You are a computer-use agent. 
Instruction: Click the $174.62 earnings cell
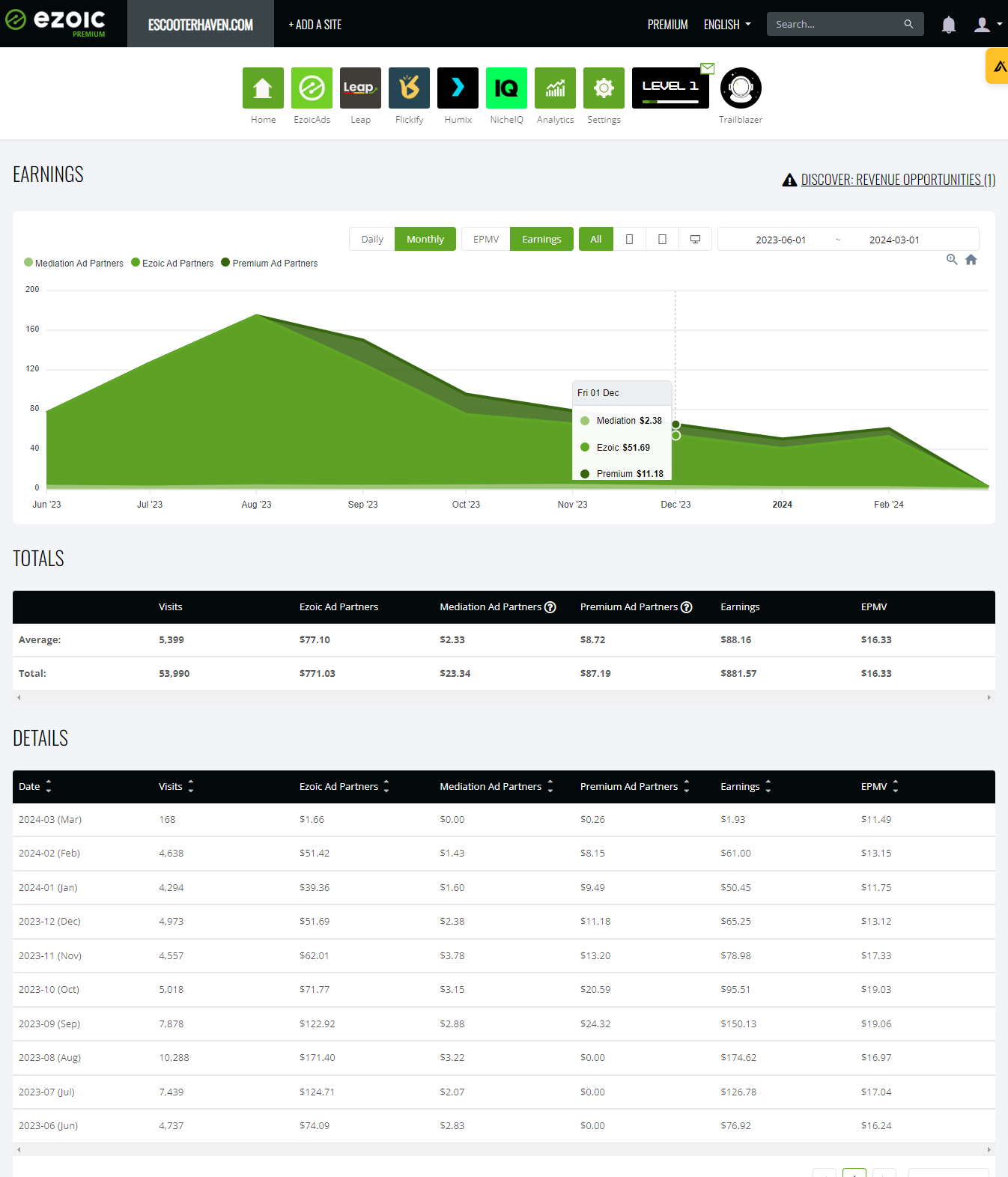(738, 1058)
